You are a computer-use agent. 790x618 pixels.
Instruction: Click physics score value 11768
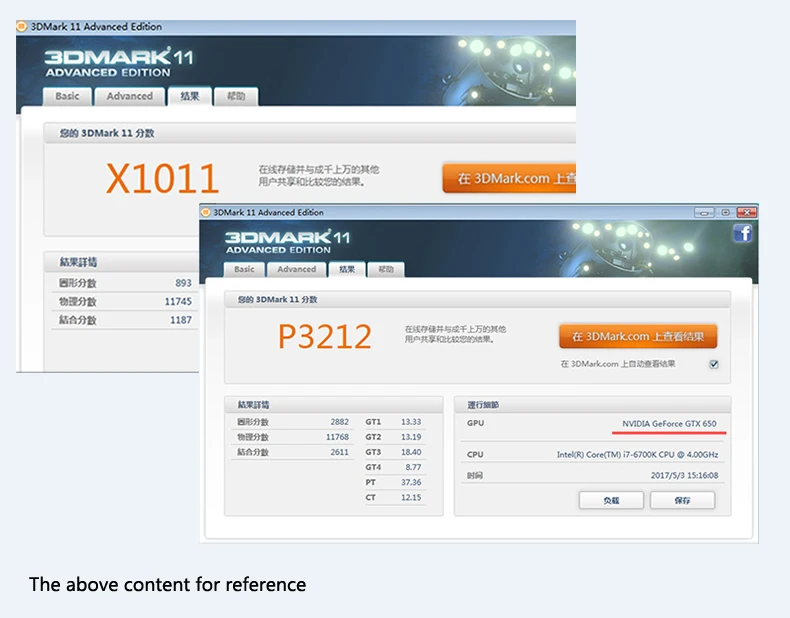click(337, 437)
